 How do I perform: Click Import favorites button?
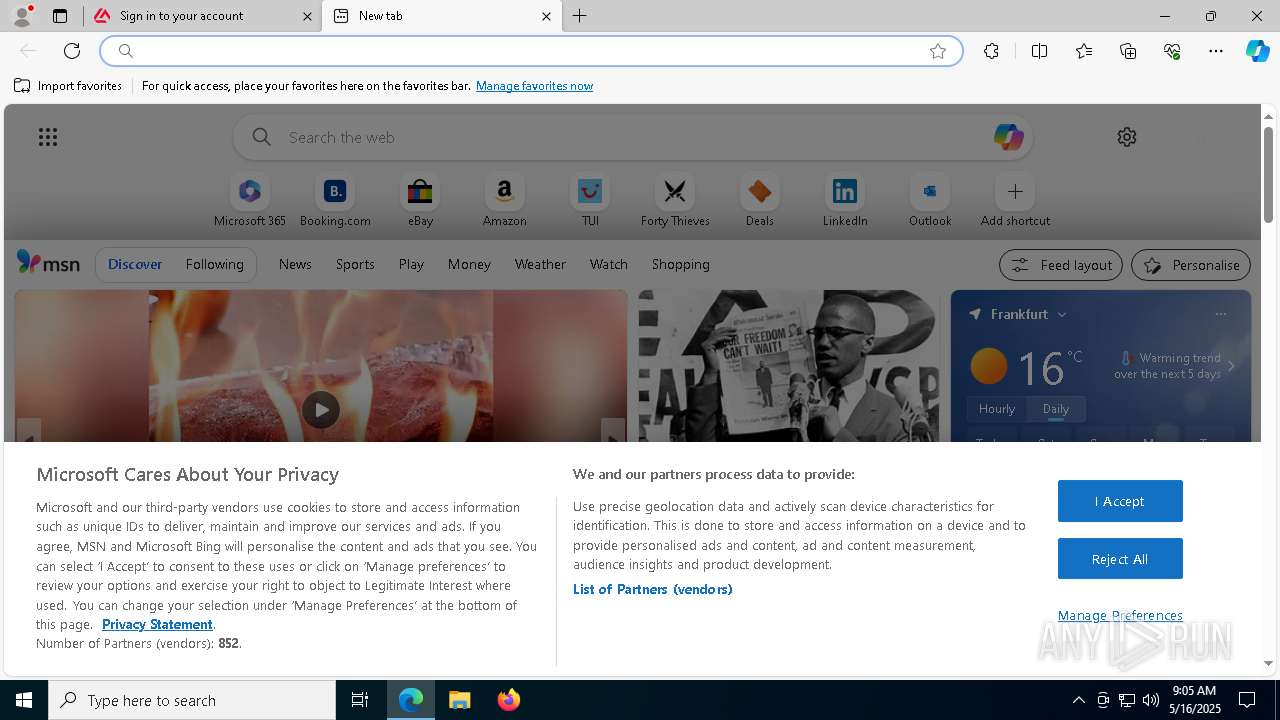point(68,86)
